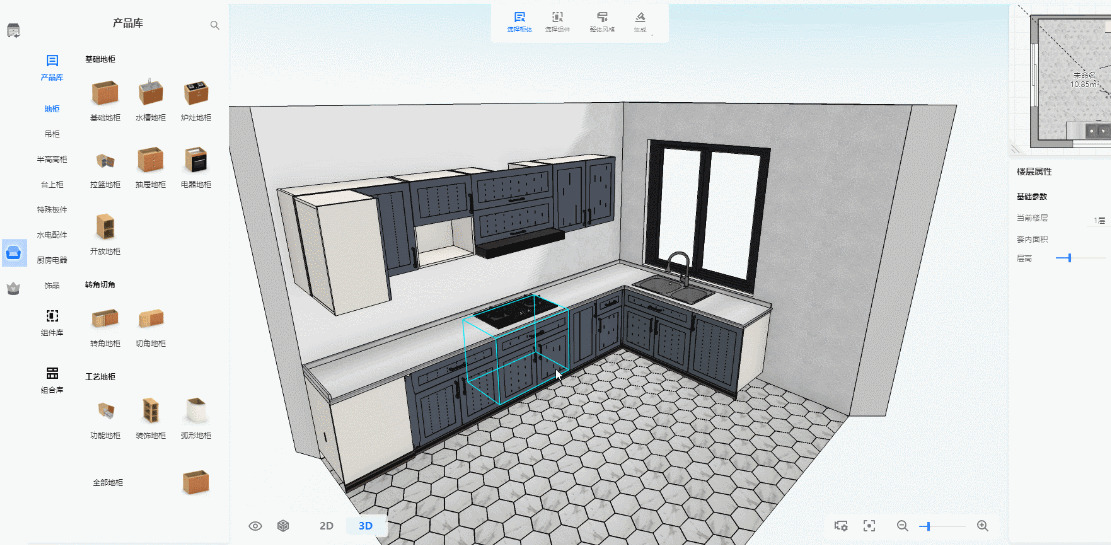Click the first top toolbar tool (blue)
The width and height of the screenshot is (1111, 545).
(x=519, y=22)
